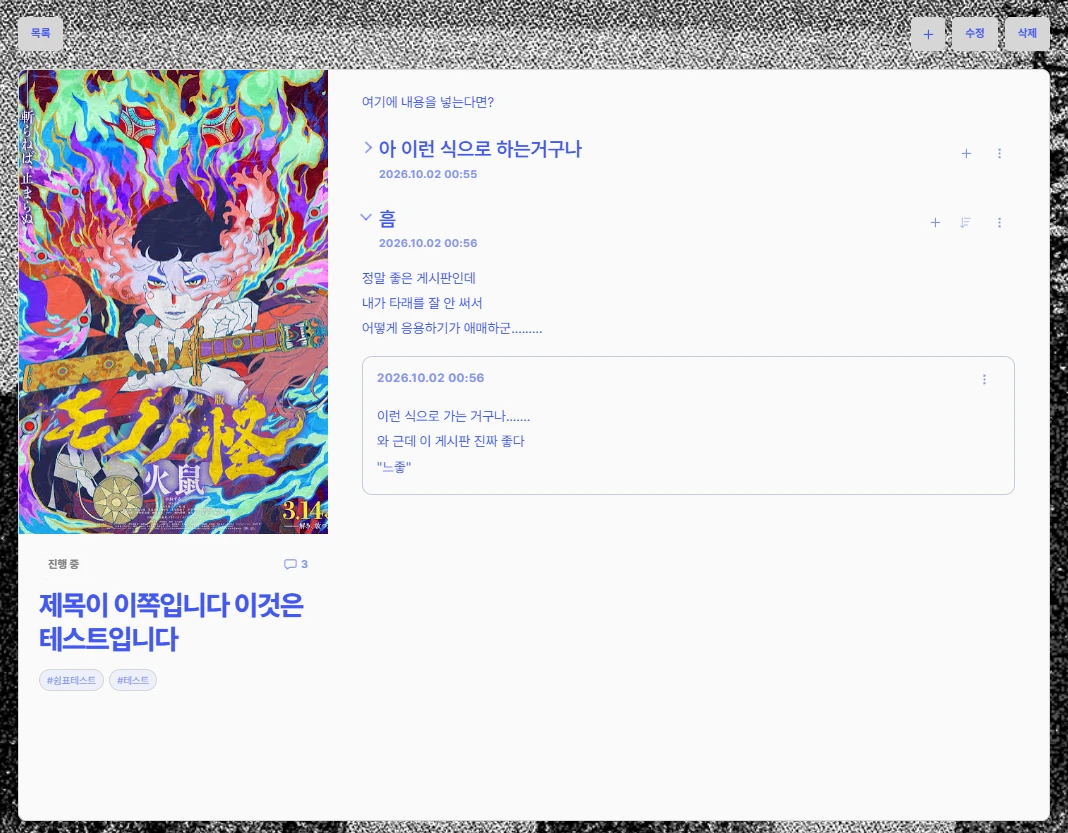Viewport: 1068px width, 833px height.
Task: Click the line '내가 타래를 잘 안 써서'
Action: [x=422, y=303]
